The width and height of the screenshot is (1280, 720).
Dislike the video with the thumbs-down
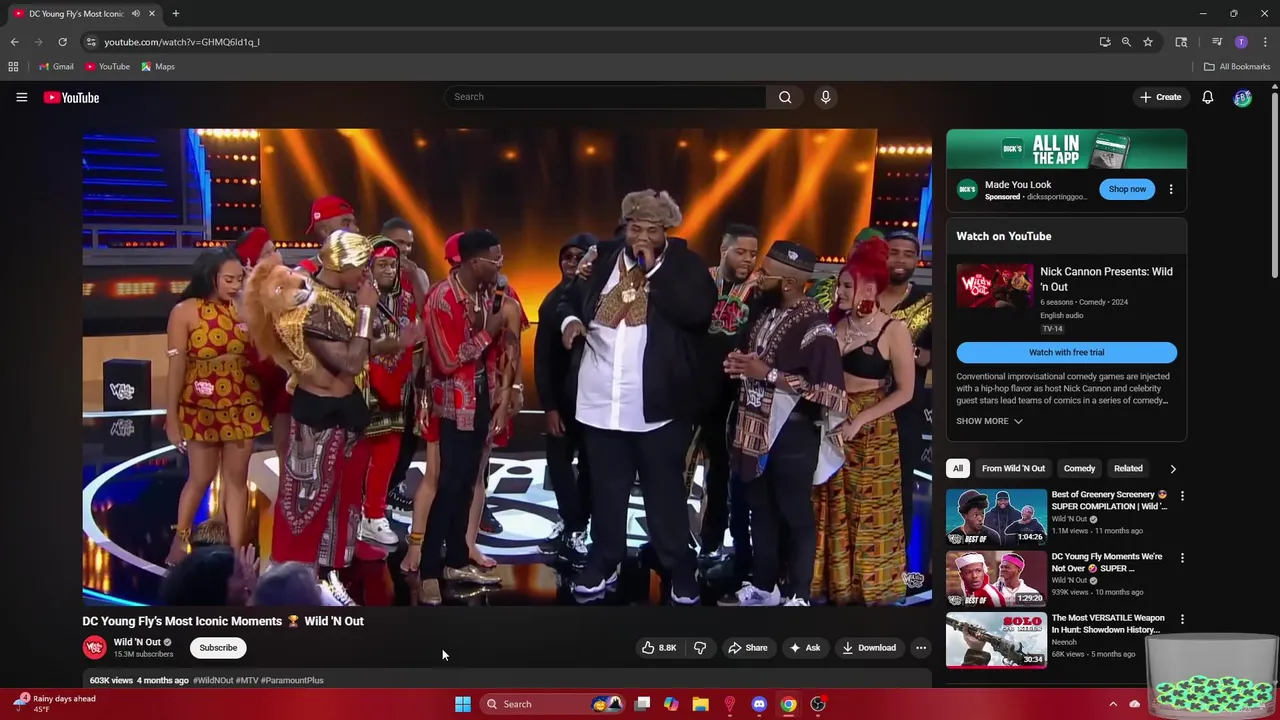[x=700, y=647]
